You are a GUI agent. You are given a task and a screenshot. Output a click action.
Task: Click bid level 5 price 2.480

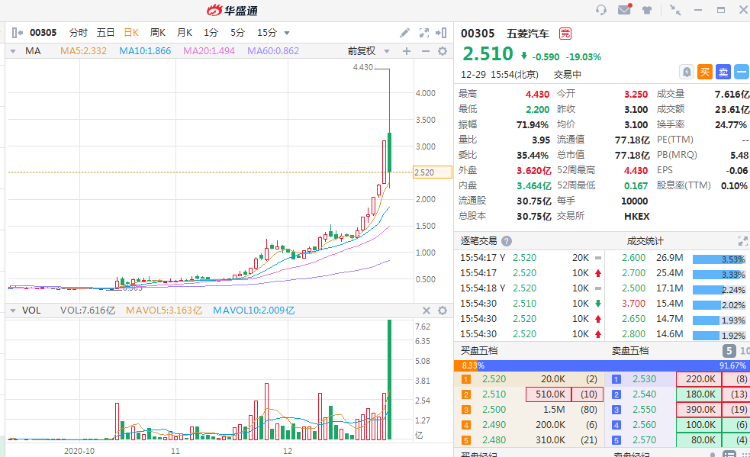pos(494,440)
